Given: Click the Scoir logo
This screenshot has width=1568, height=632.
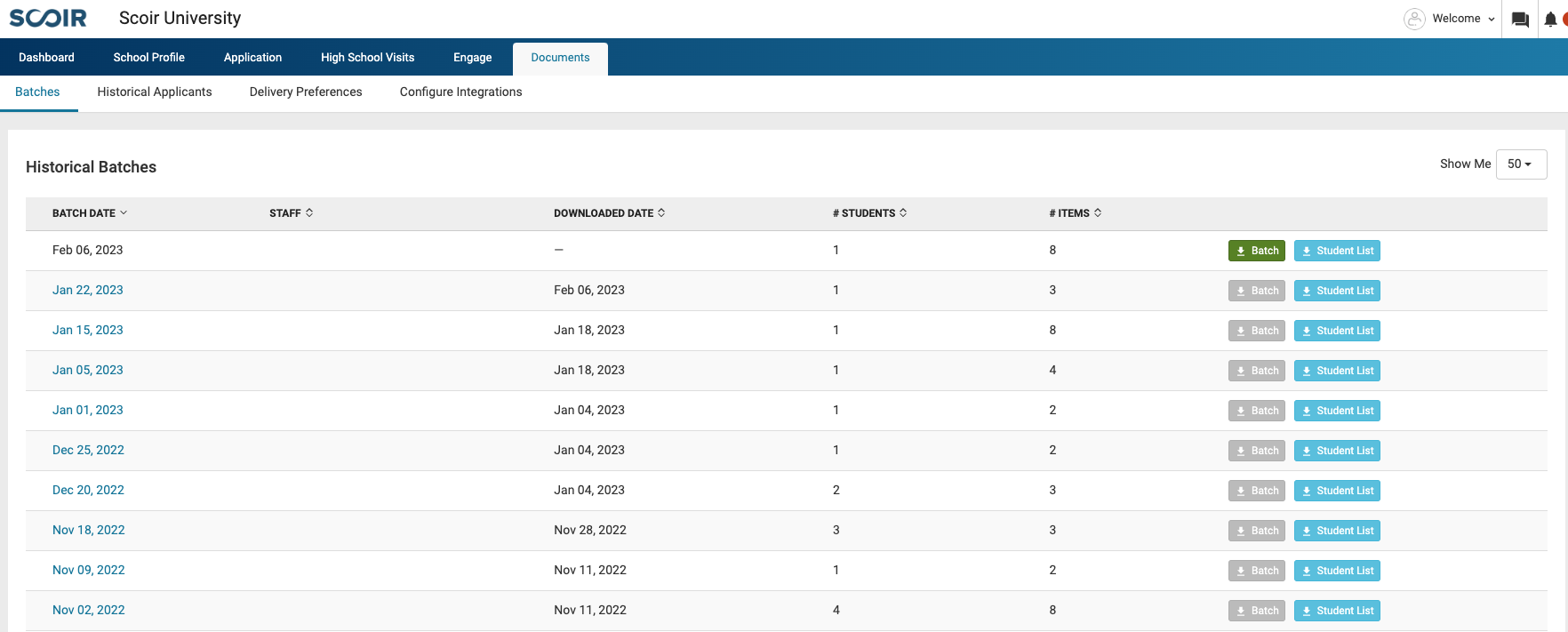Looking at the screenshot, I should [48, 18].
